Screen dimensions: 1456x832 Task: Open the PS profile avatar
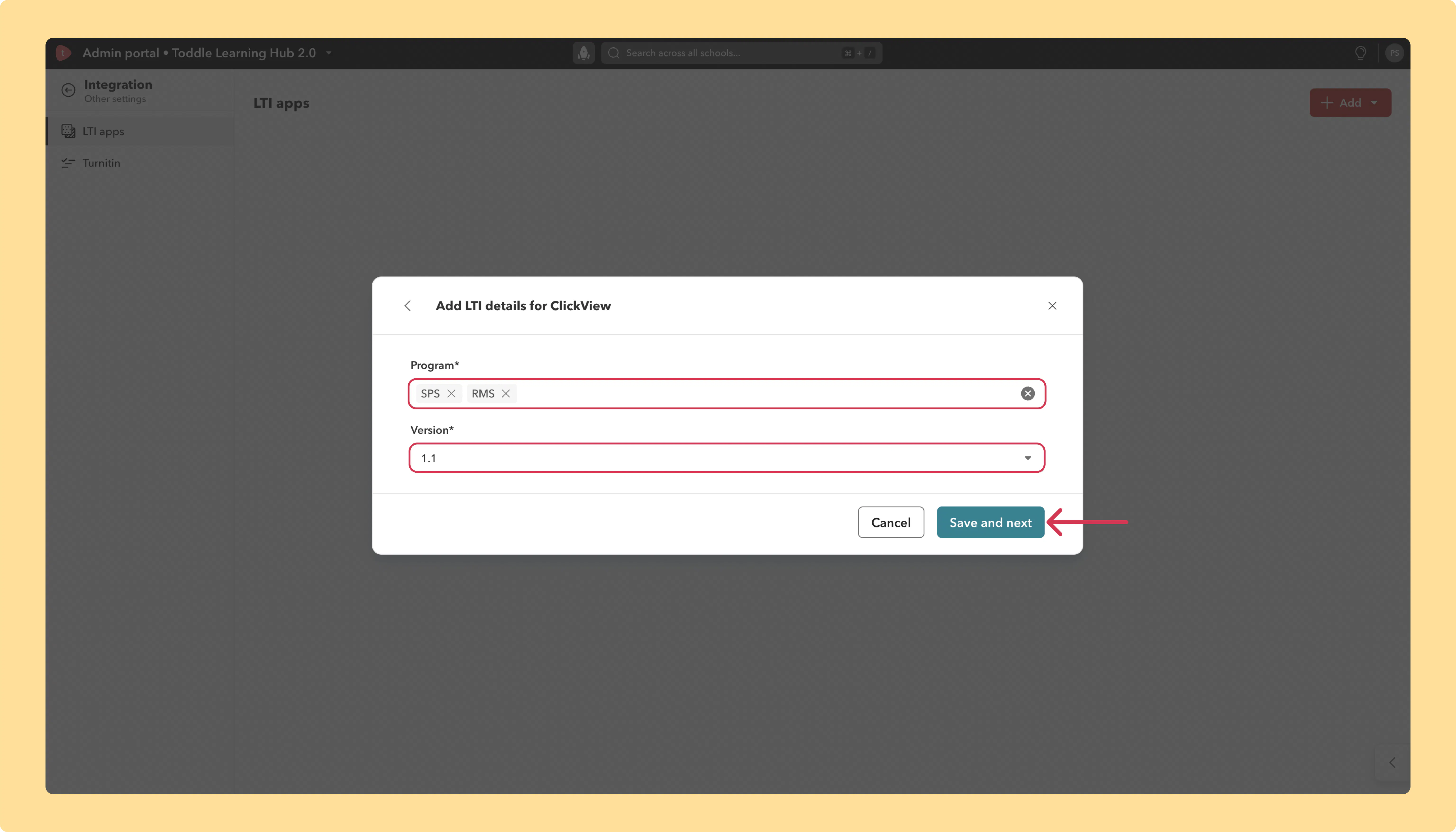(x=1394, y=53)
